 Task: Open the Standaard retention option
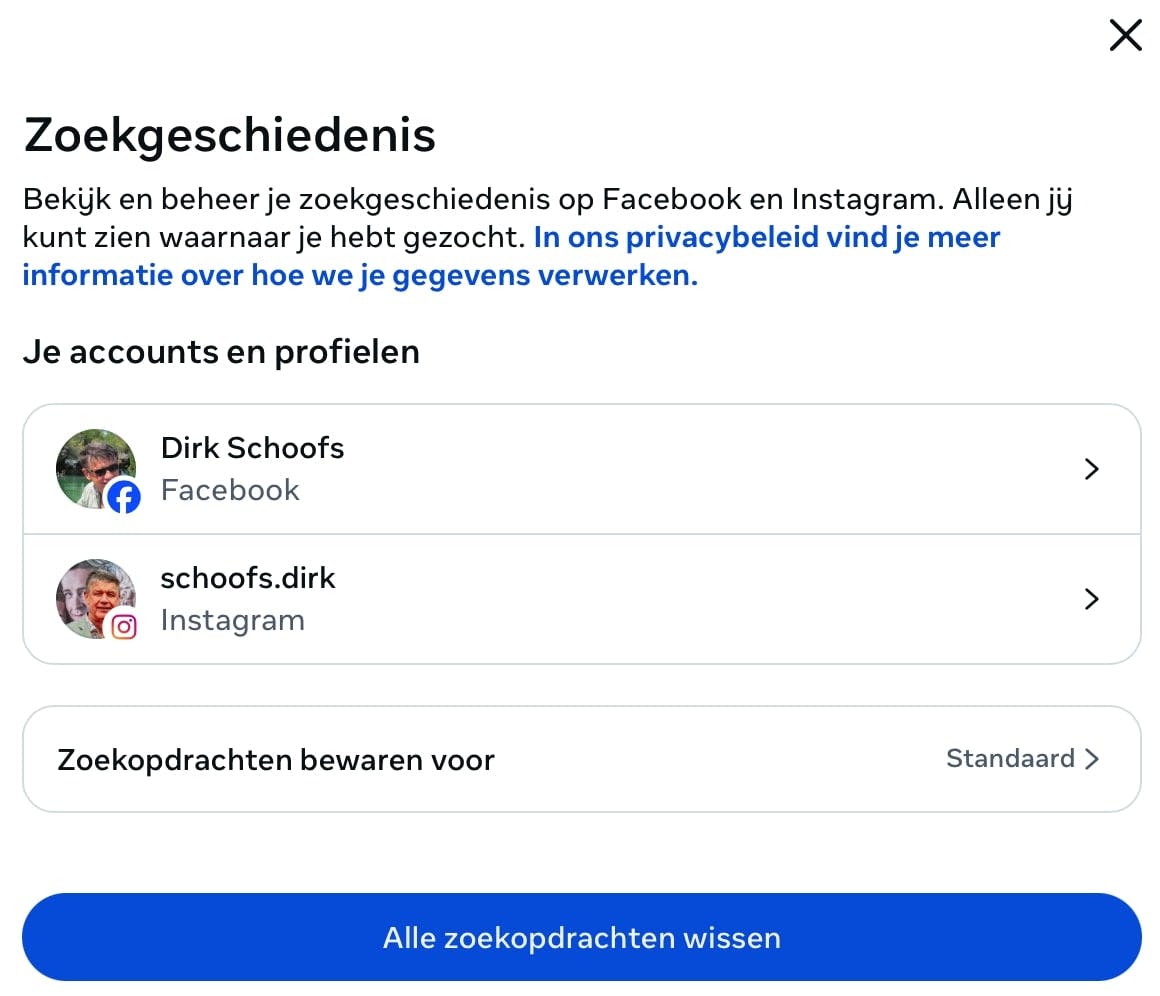pyautogui.click(x=1010, y=759)
